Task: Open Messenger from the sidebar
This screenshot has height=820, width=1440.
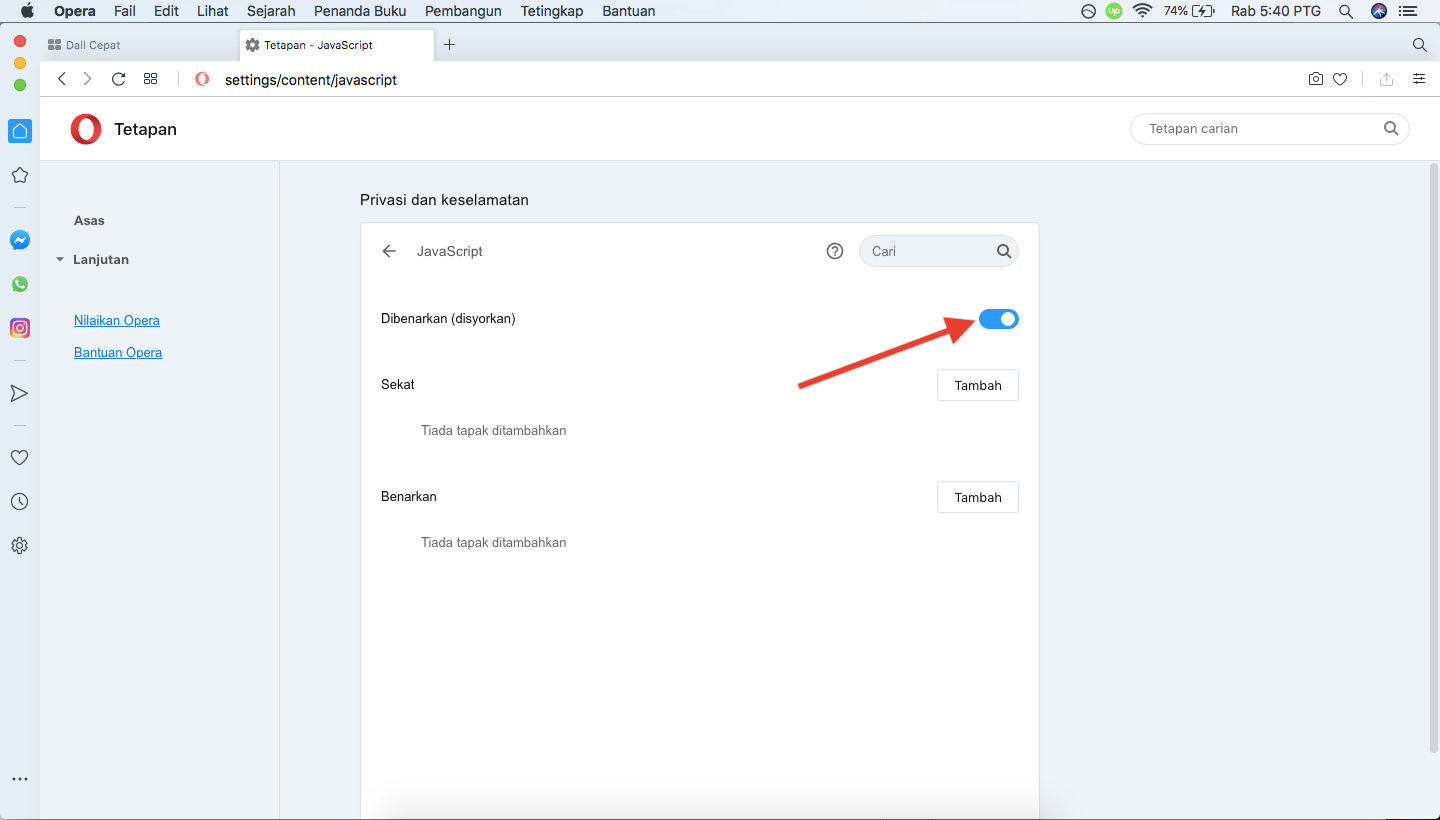Action: coord(19,240)
